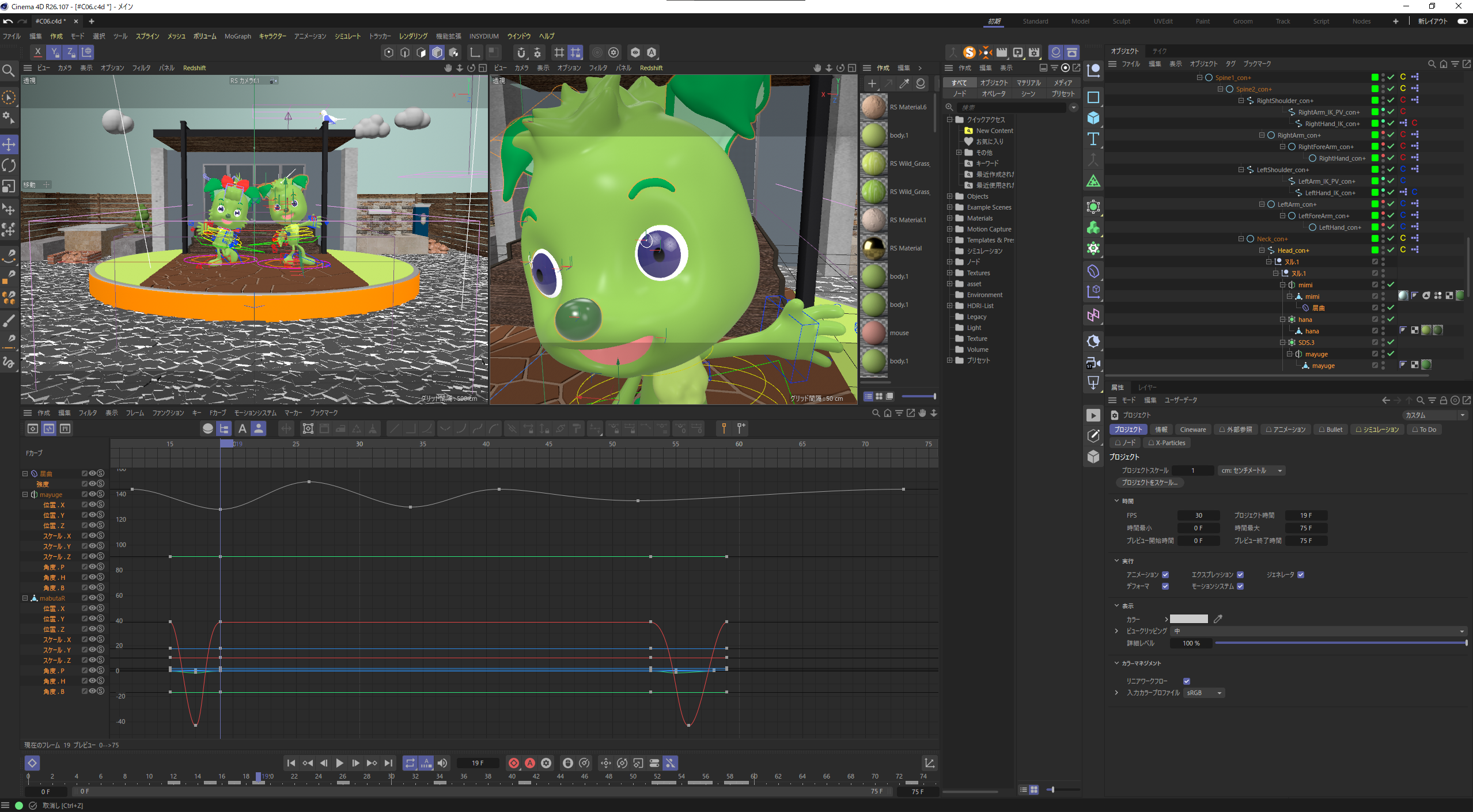Select the Move tool in left toolbar

coord(9,145)
